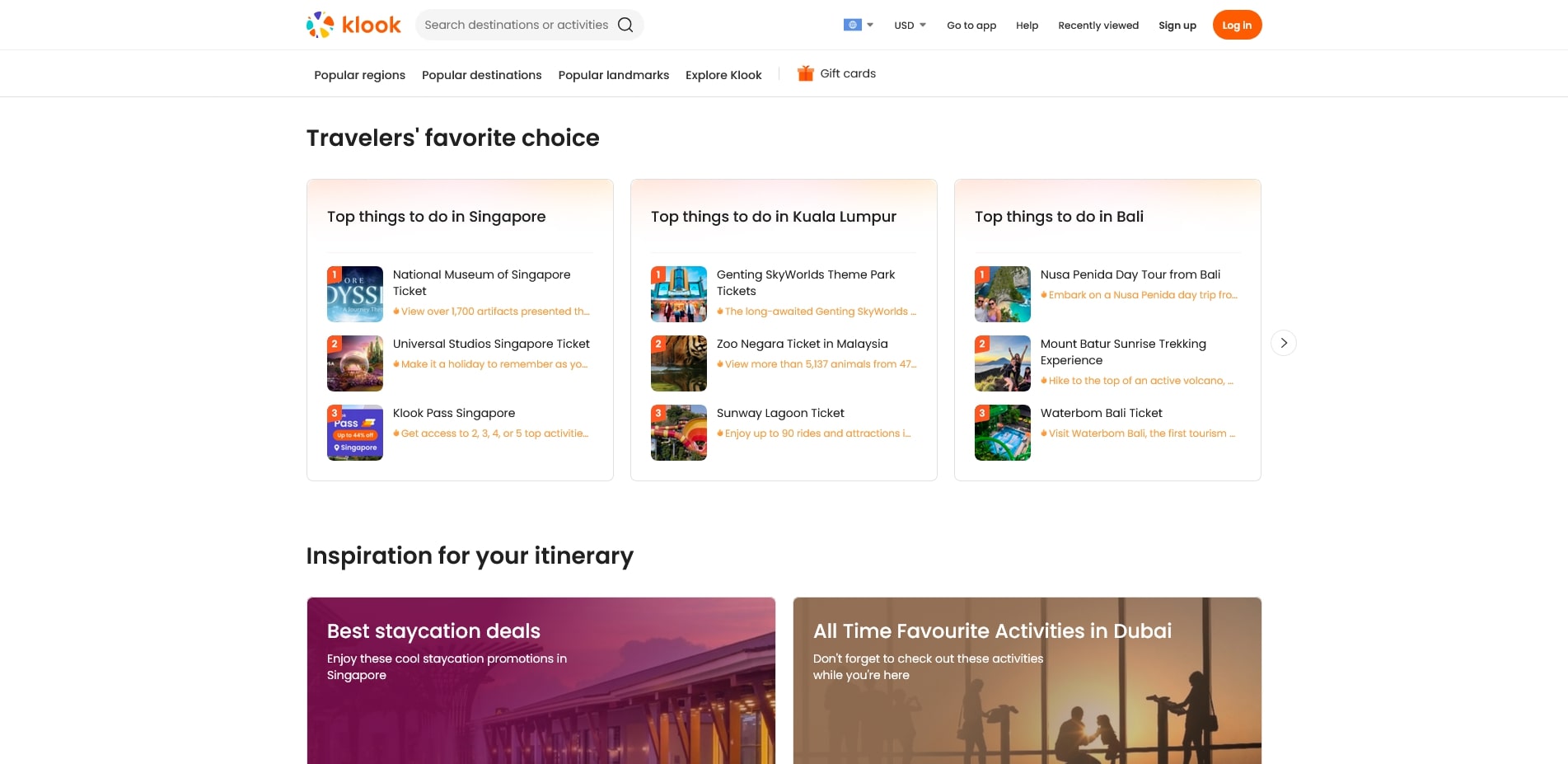Screen dimensions: 1568x764
Task: Open Popular destinations menu
Action: pyautogui.click(x=481, y=75)
